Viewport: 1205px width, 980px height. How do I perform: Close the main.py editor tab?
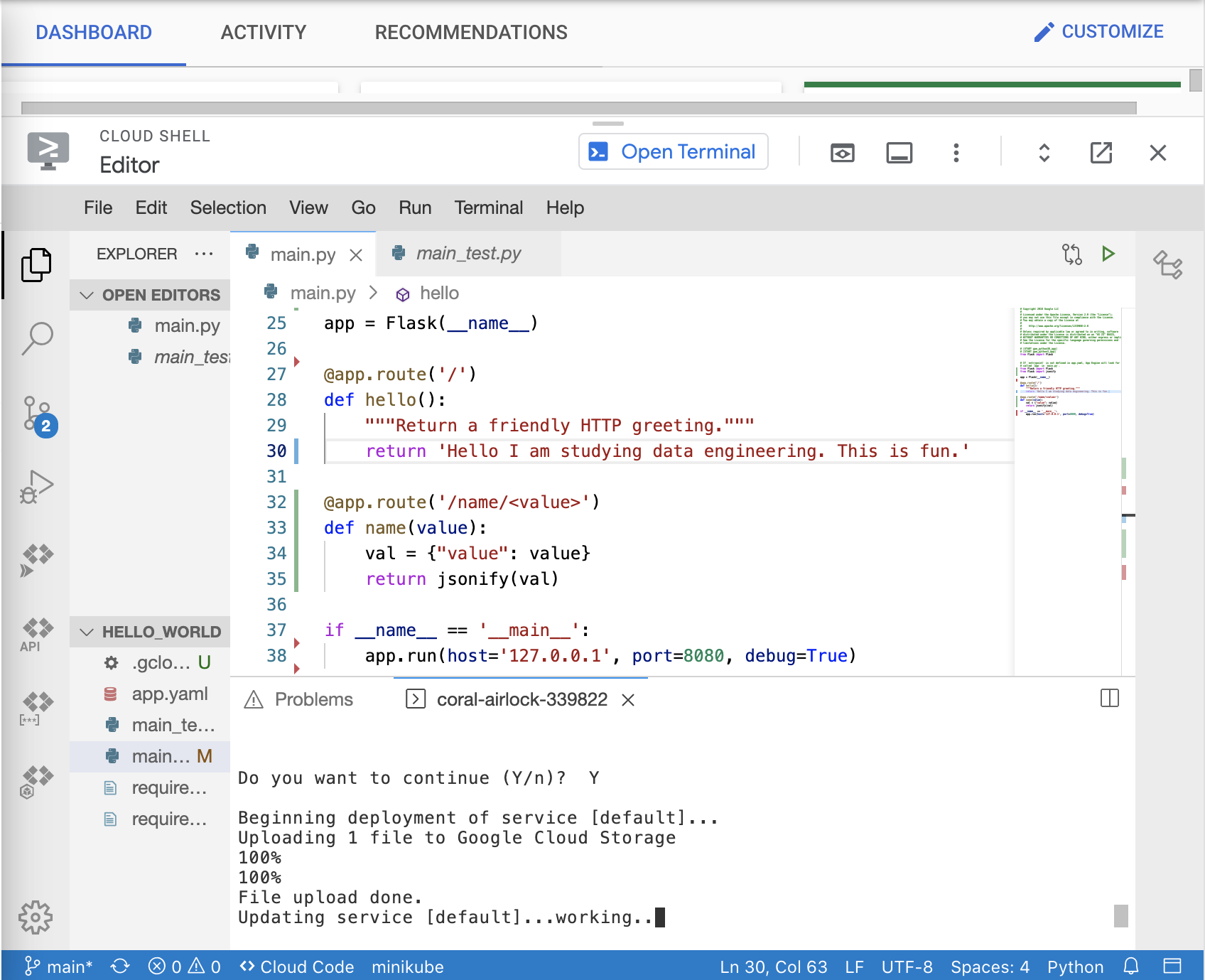pos(356,255)
